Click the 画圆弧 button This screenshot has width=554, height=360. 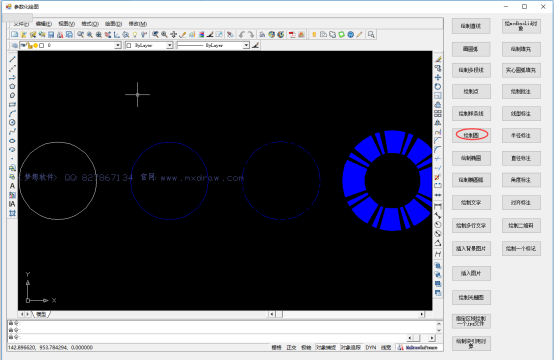pos(471,49)
